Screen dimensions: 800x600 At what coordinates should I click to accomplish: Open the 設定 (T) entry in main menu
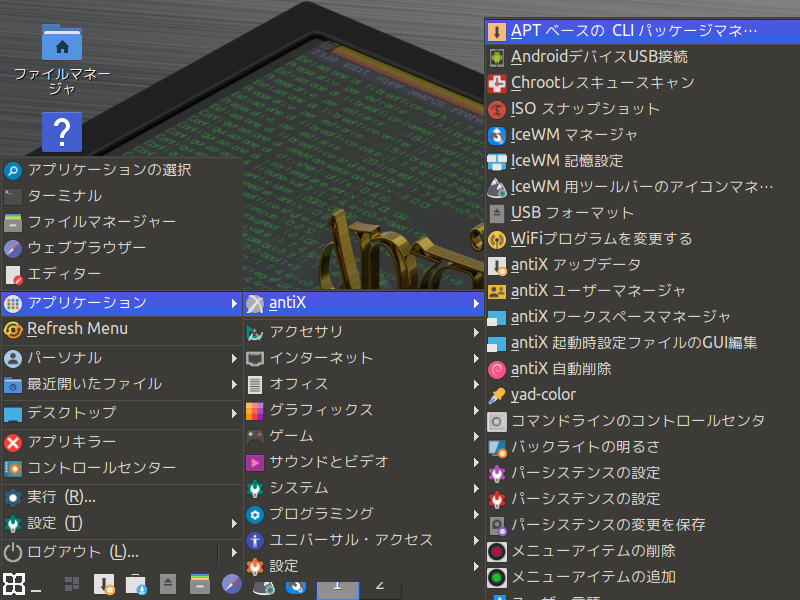tap(121, 523)
